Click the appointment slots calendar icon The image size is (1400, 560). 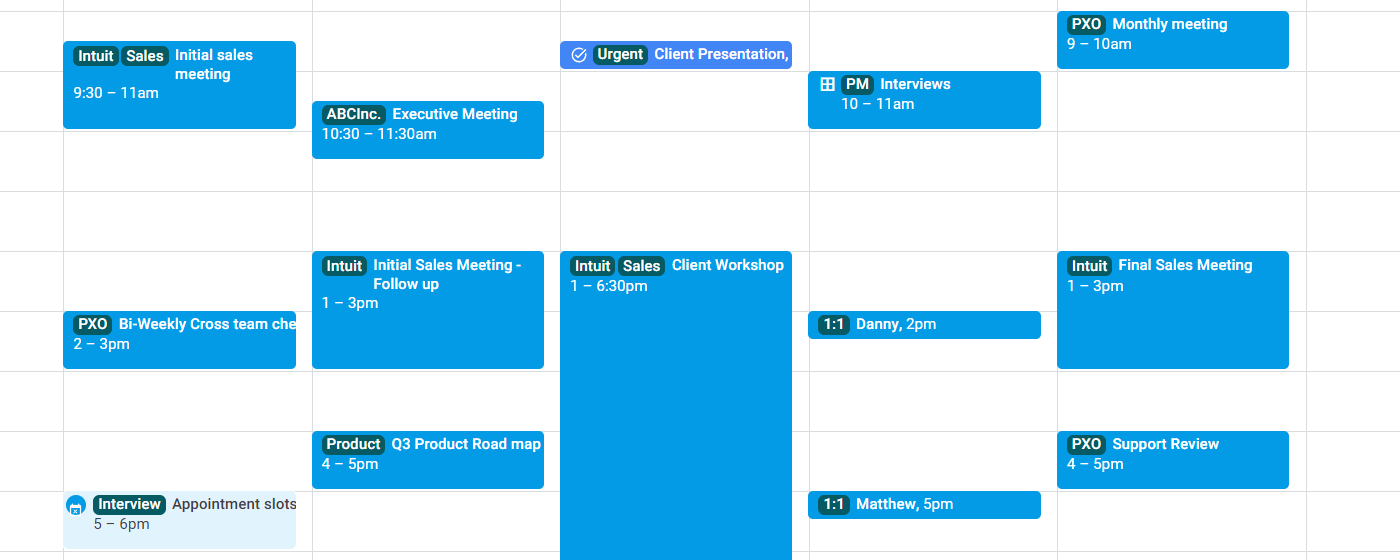(x=75, y=506)
